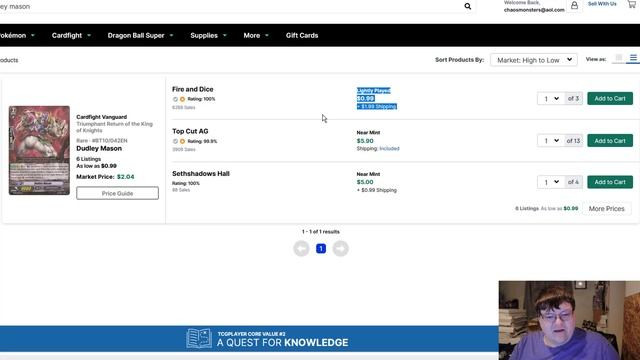This screenshot has width=640, height=360.
Task: Expand the More menu
Action: point(256,36)
